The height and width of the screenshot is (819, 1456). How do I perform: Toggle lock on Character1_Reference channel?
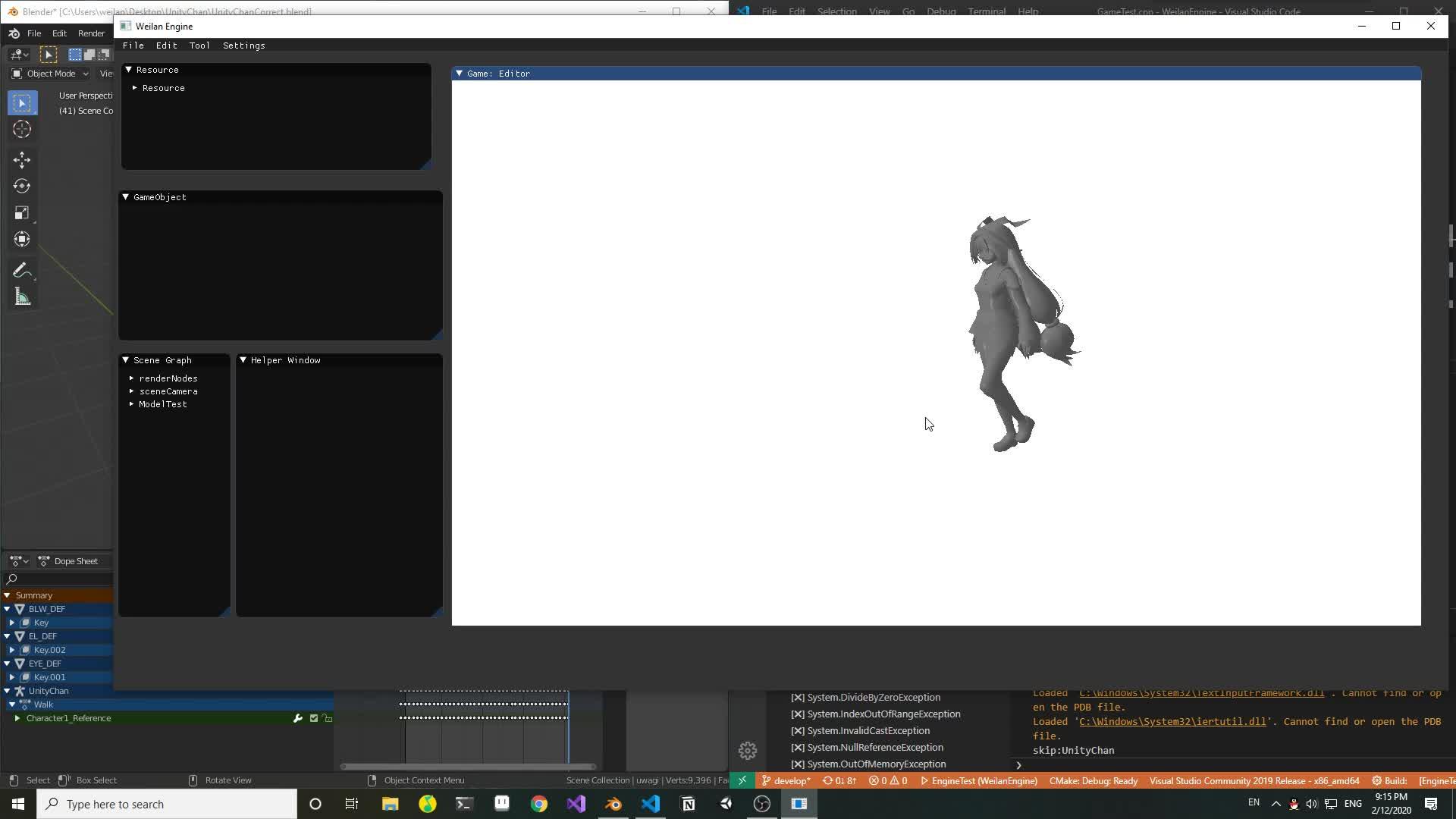[x=327, y=718]
